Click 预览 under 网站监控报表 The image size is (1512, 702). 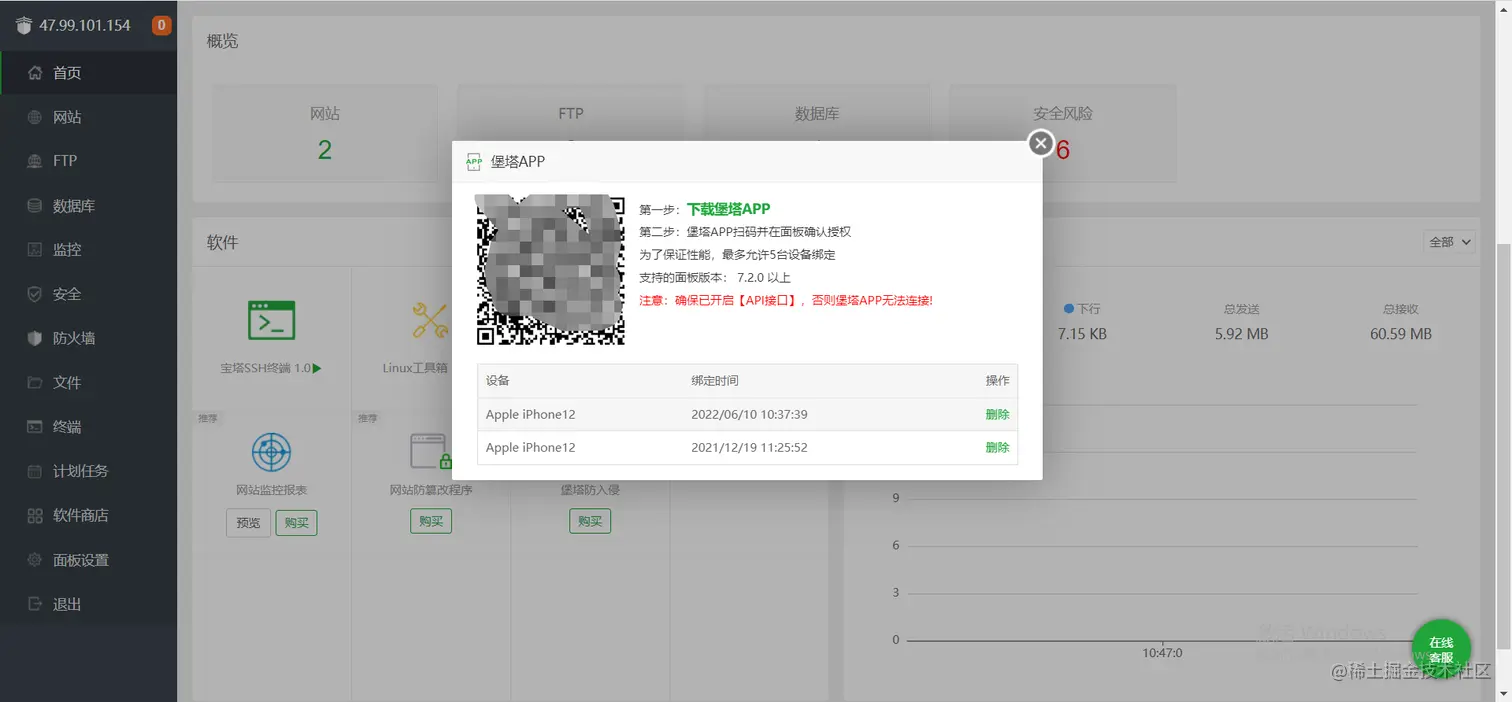pos(248,522)
